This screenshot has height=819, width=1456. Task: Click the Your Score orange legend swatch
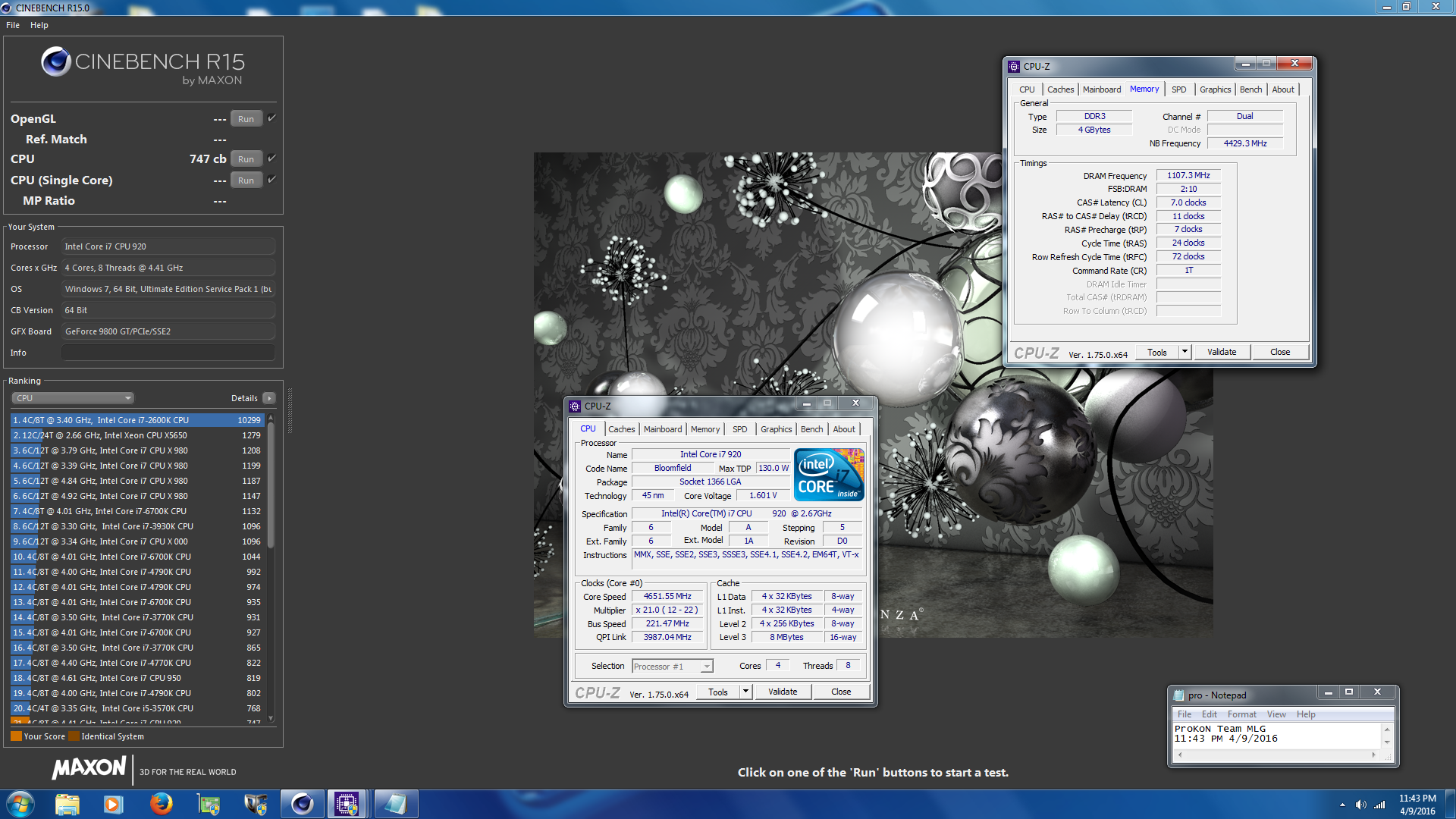(16, 736)
